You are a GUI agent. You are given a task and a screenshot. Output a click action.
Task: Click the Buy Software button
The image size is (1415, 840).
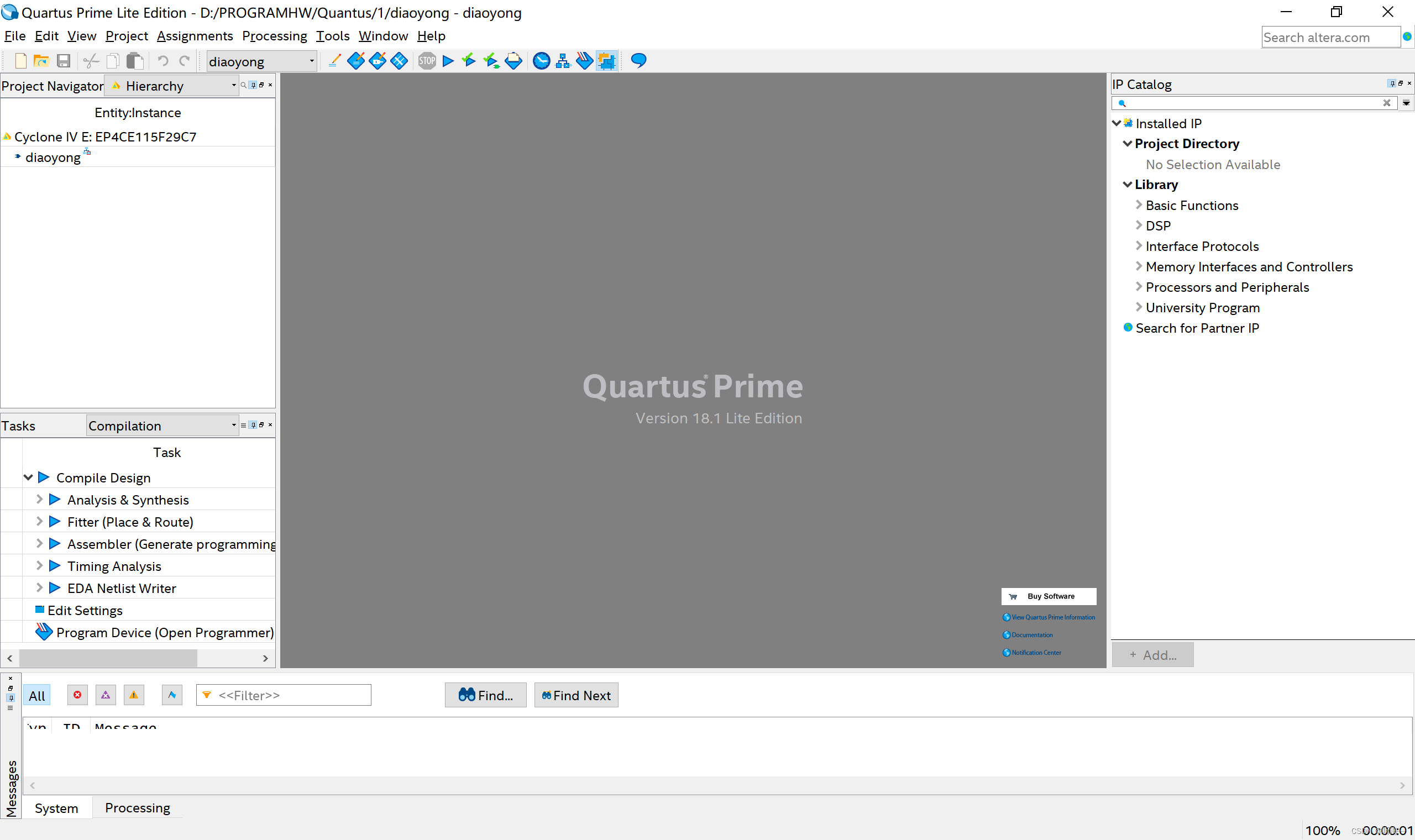tap(1048, 596)
